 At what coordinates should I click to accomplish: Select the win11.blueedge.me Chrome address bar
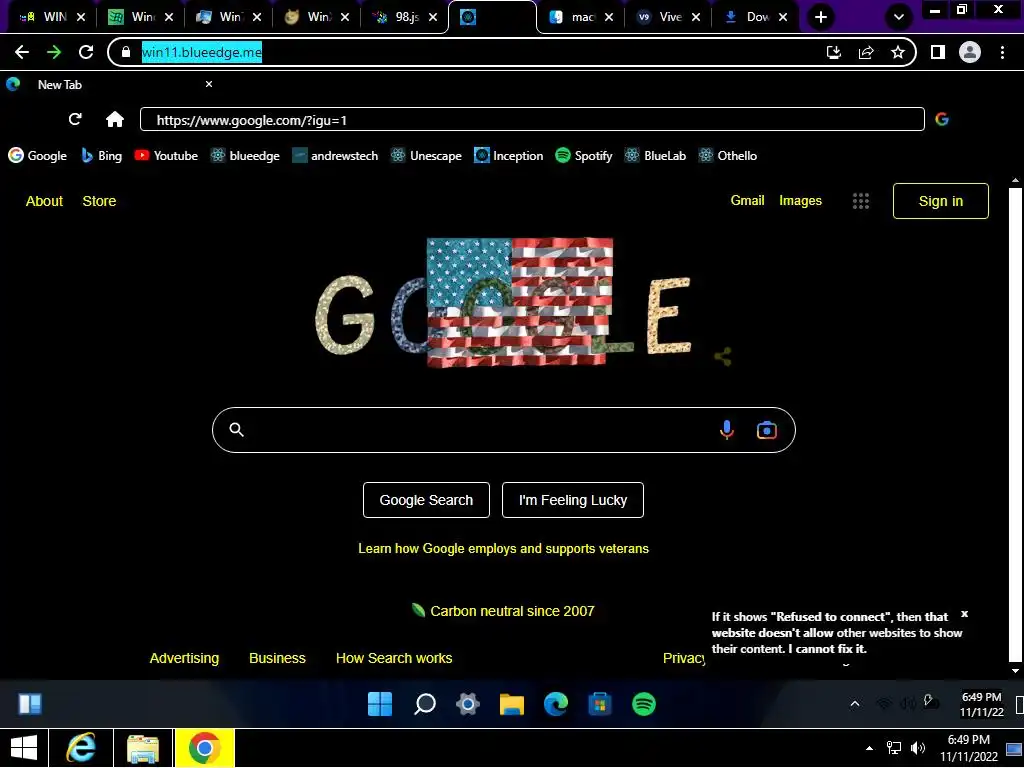[x=511, y=52]
